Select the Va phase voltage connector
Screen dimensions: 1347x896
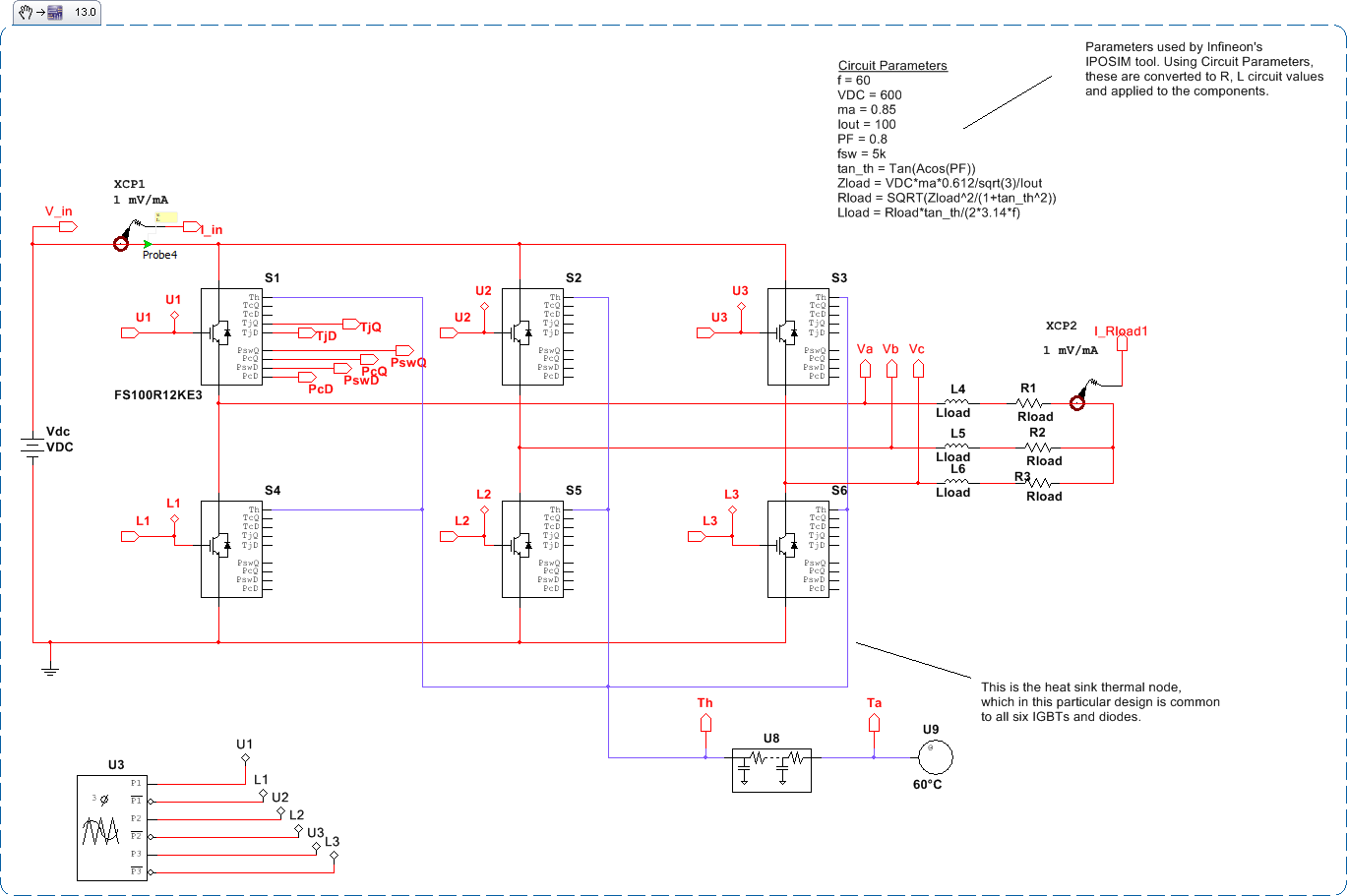click(x=865, y=369)
